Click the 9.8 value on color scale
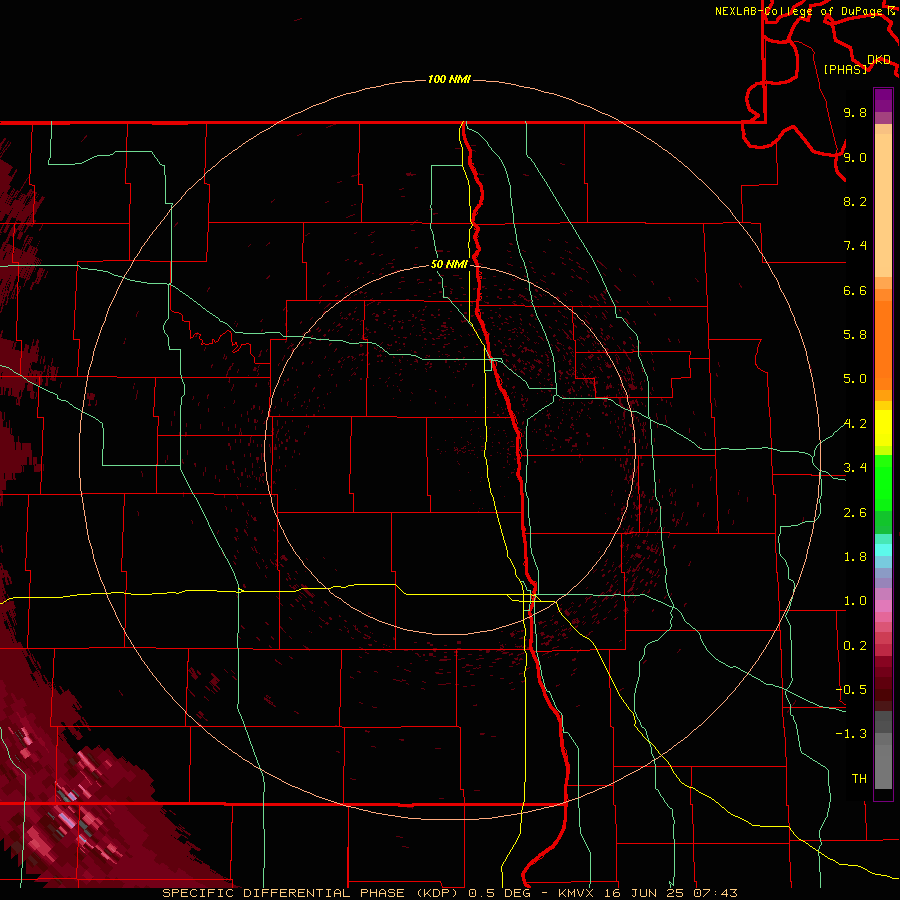The image size is (900, 900). [855, 113]
